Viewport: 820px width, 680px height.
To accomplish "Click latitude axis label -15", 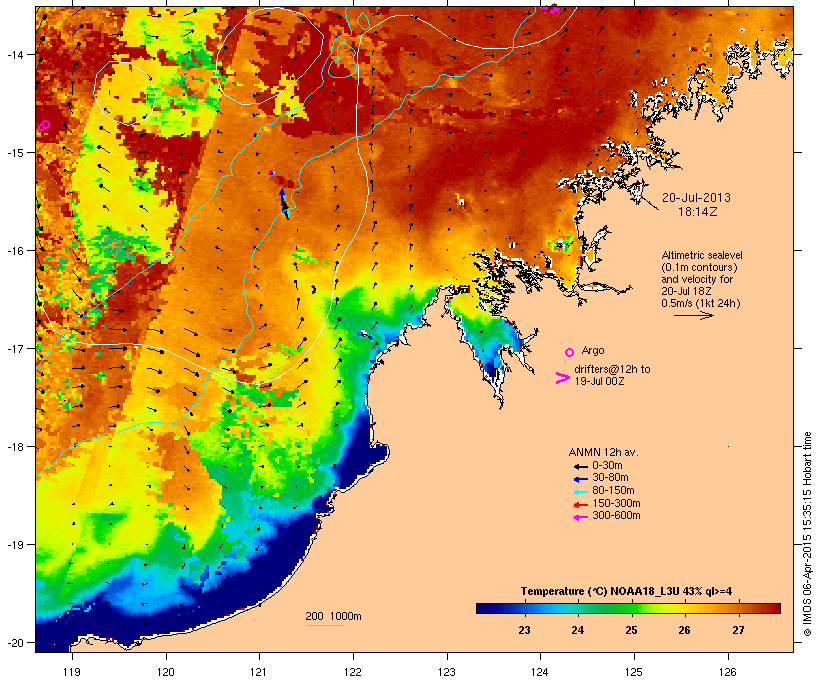I will click(x=14, y=153).
